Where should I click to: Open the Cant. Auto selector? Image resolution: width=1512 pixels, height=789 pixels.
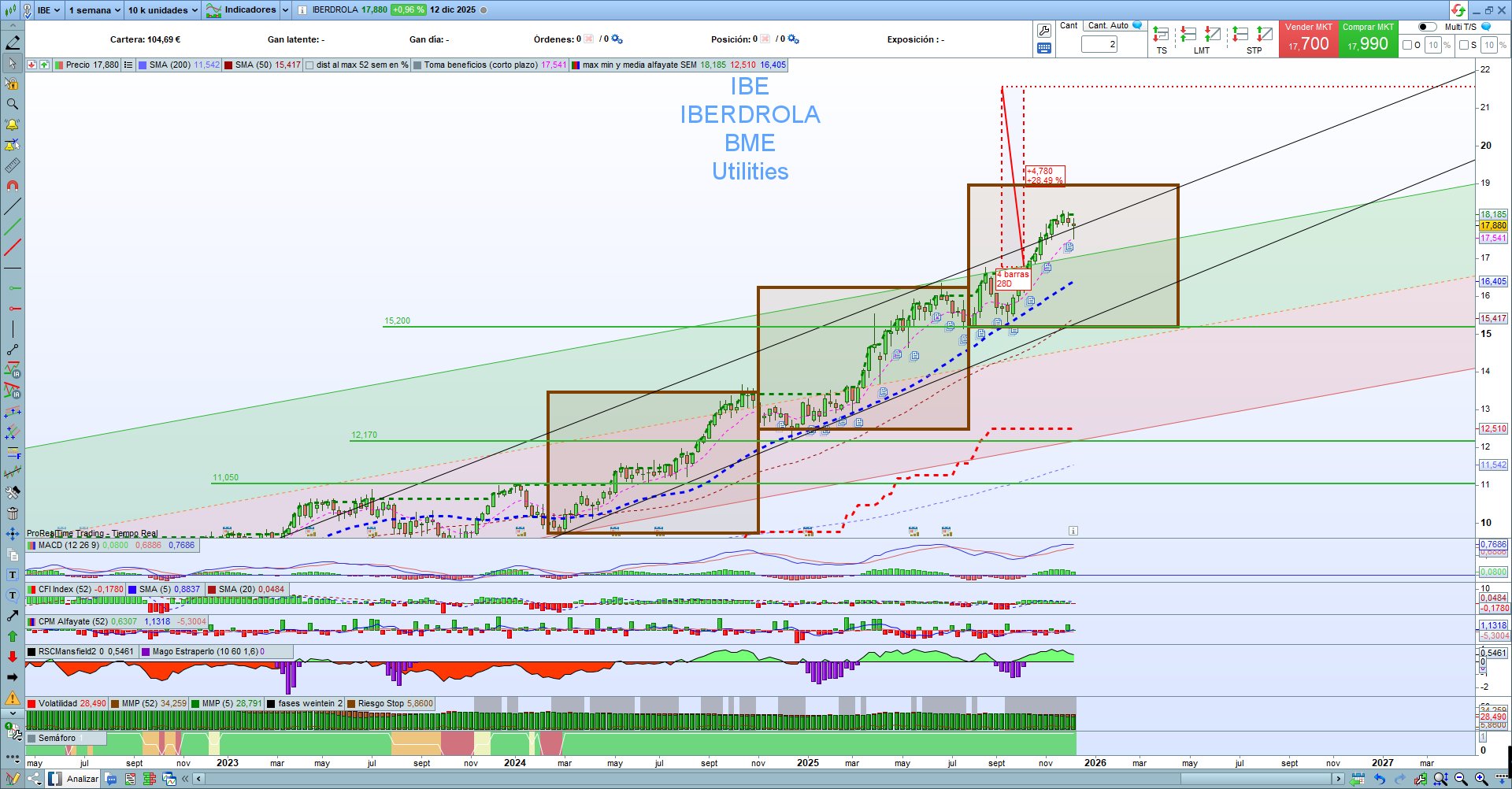1114,26
